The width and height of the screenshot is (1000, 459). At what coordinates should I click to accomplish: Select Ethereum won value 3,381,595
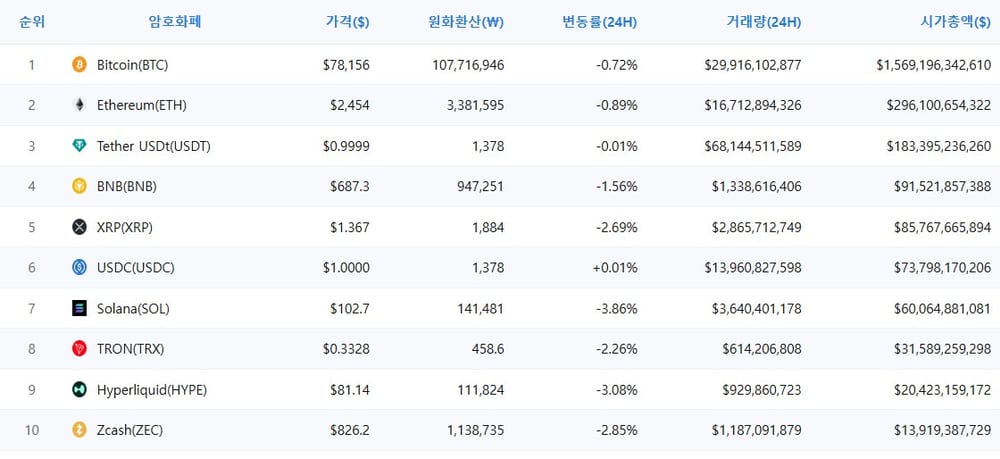[x=474, y=106]
